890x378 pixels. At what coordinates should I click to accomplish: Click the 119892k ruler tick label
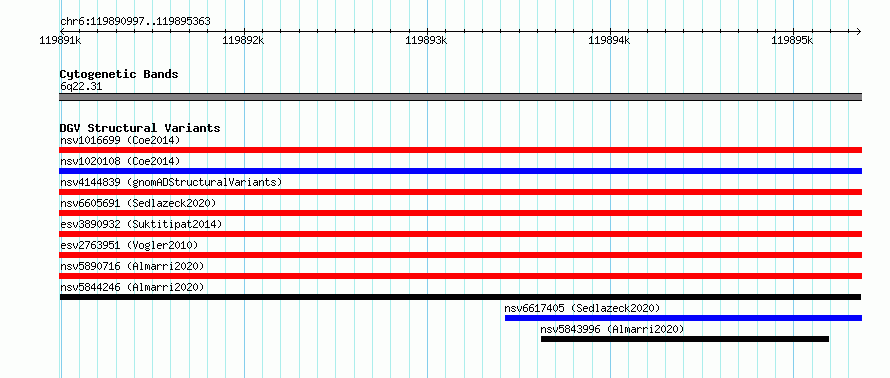point(244,40)
